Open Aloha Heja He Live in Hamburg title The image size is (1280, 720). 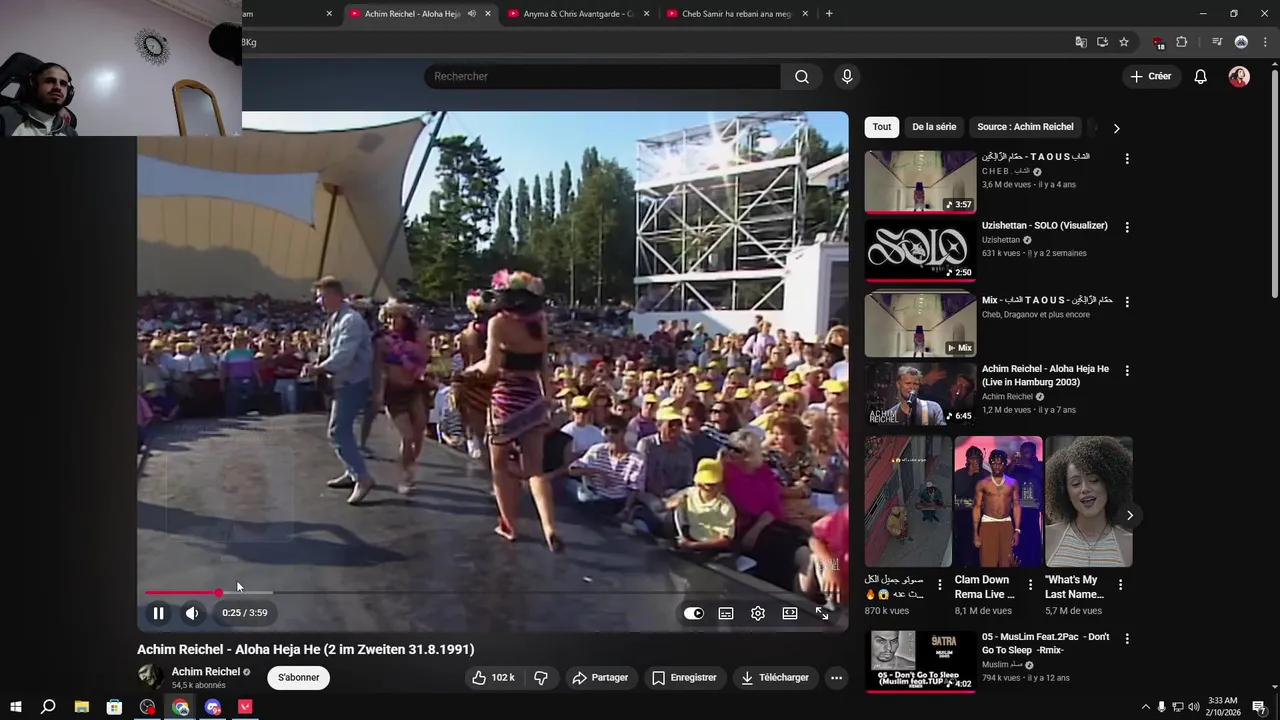click(x=1045, y=375)
